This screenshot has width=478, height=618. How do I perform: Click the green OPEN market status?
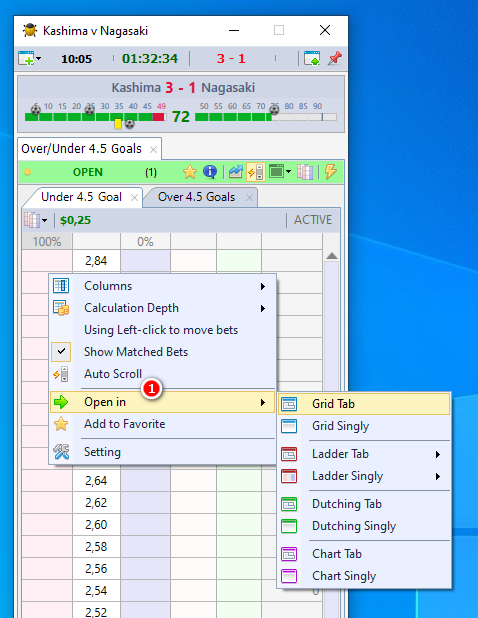click(x=87, y=172)
